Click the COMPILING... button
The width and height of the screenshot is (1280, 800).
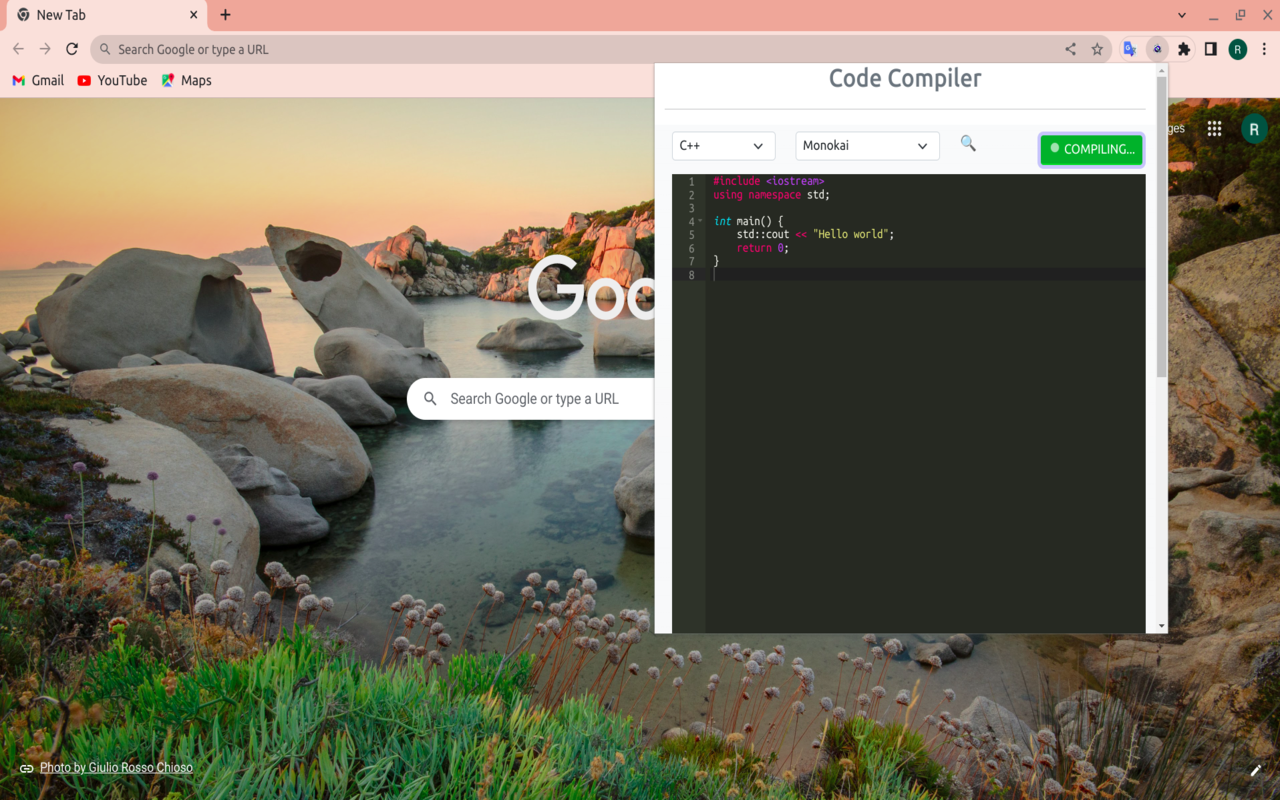(x=1091, y=149)
